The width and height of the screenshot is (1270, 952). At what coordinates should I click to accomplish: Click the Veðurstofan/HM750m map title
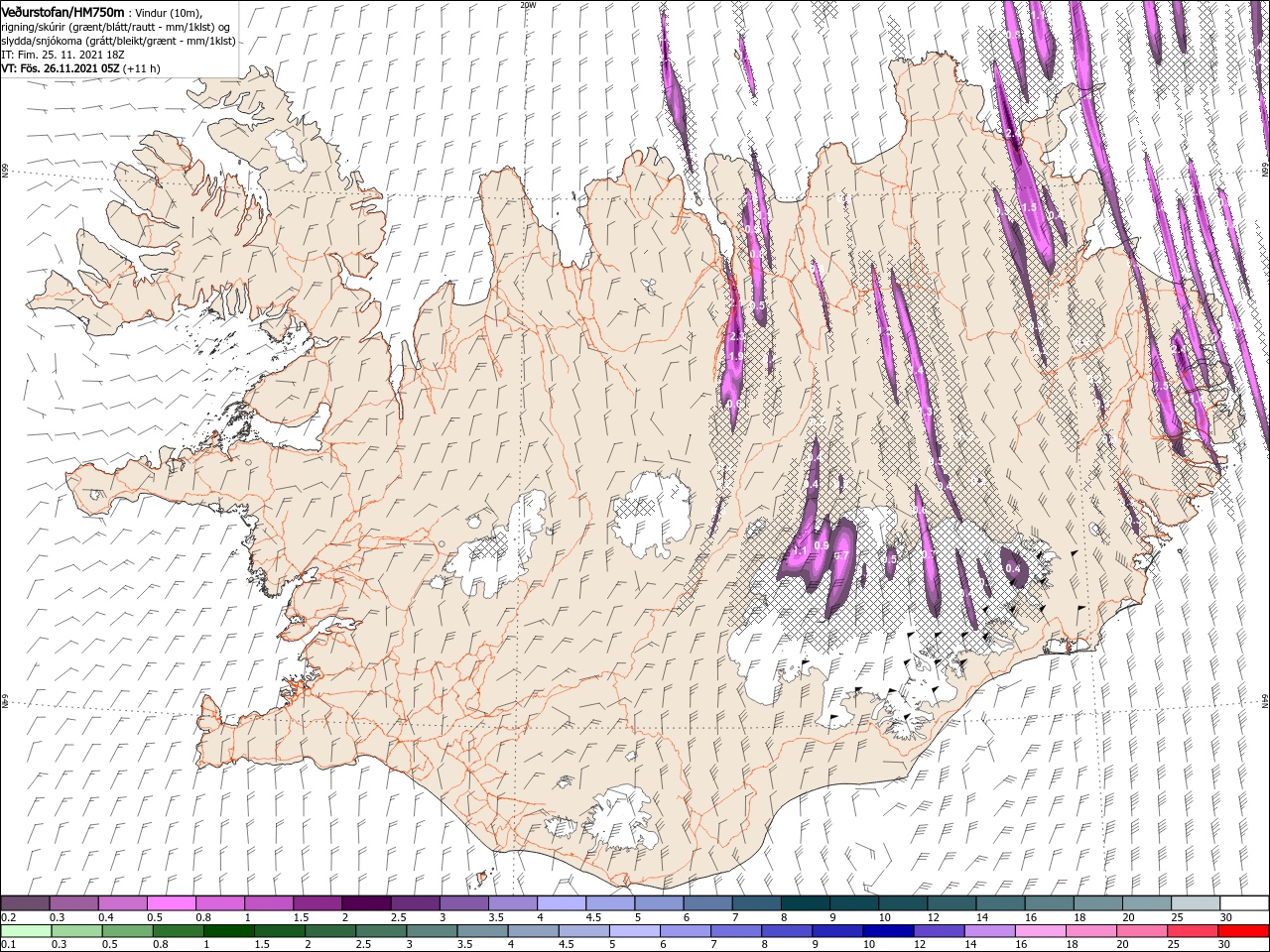[63, 12]
